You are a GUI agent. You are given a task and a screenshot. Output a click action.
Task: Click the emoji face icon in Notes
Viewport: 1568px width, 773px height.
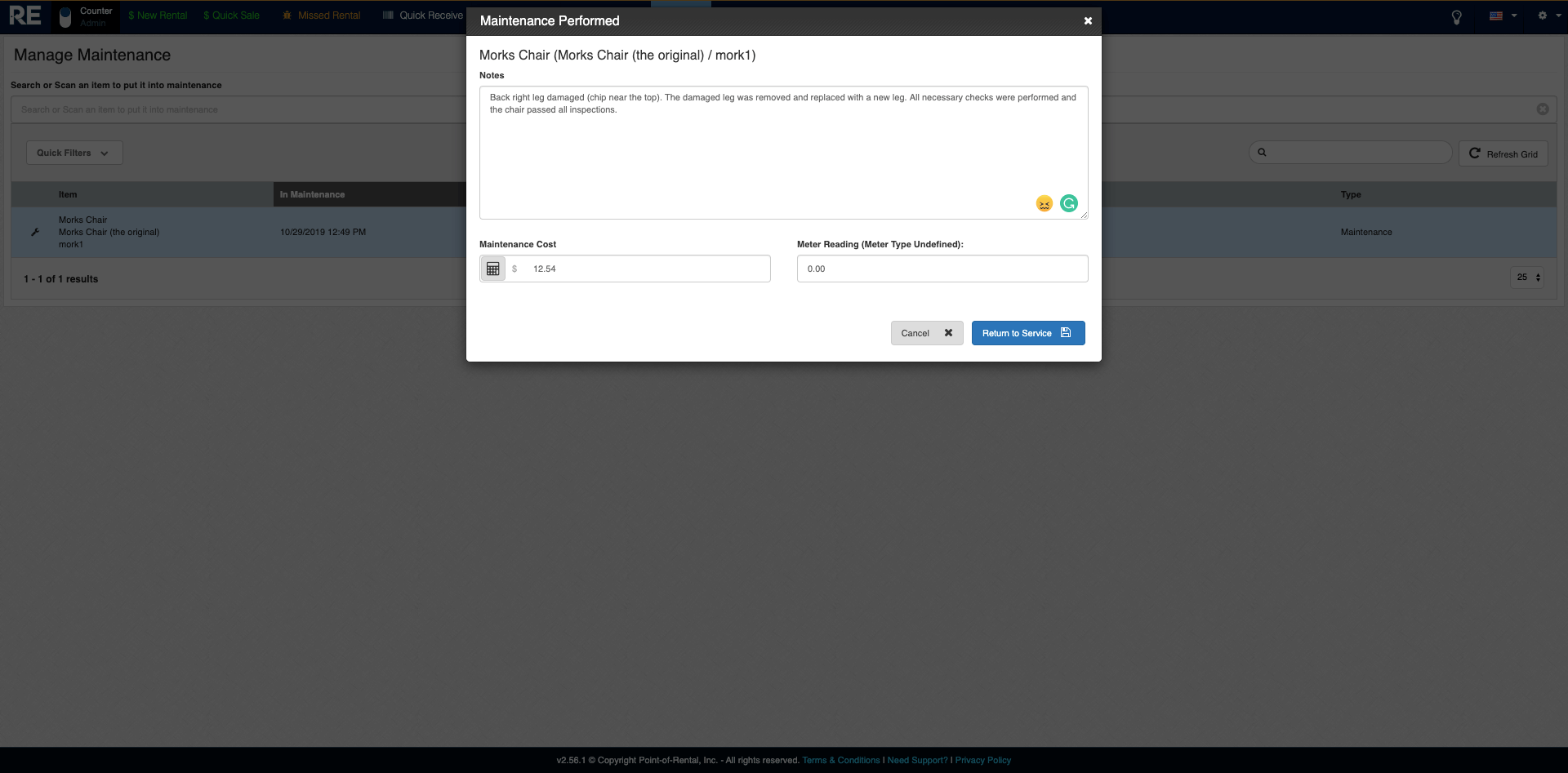click(1044, 203)
